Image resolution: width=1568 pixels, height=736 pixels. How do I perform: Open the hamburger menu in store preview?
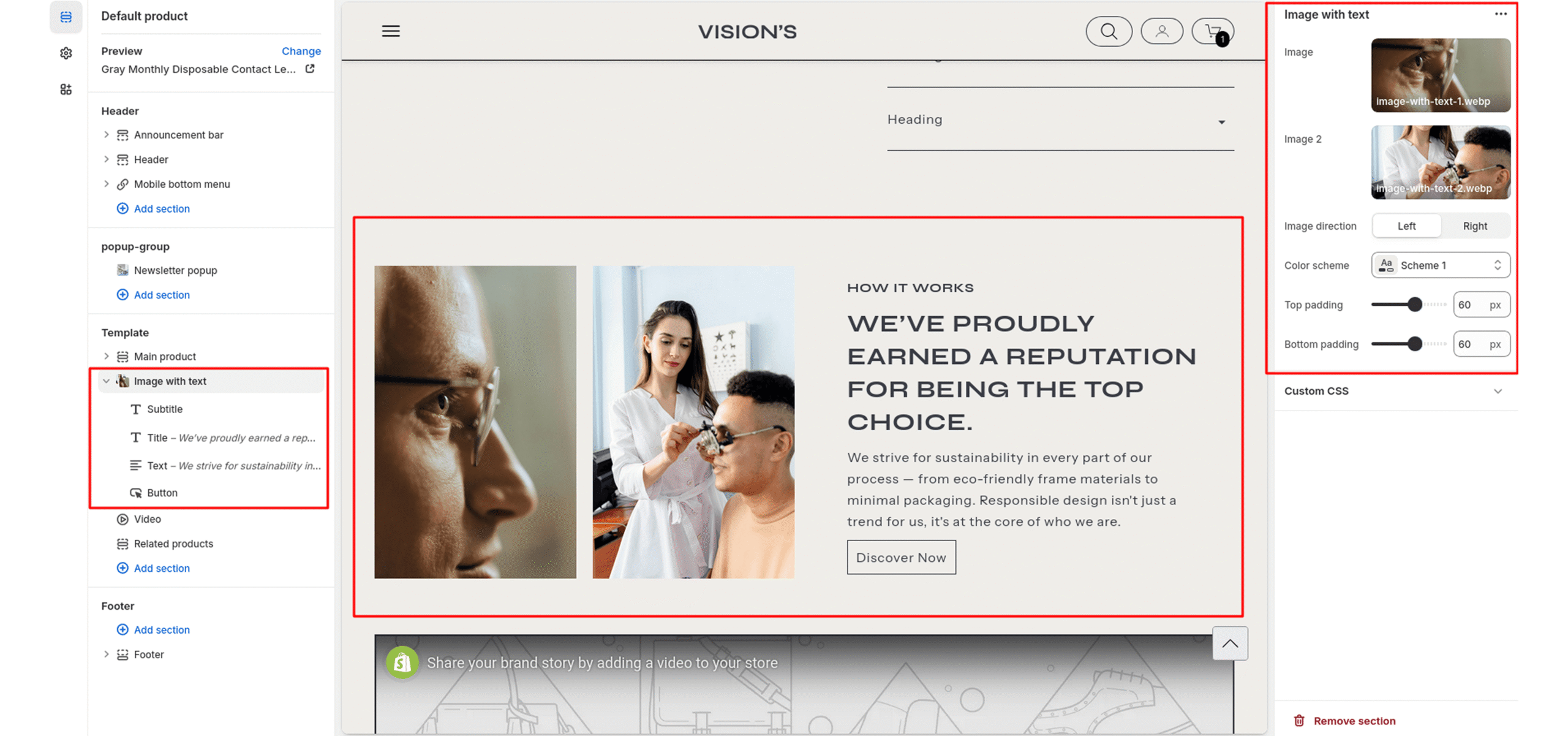click(391, 31)
